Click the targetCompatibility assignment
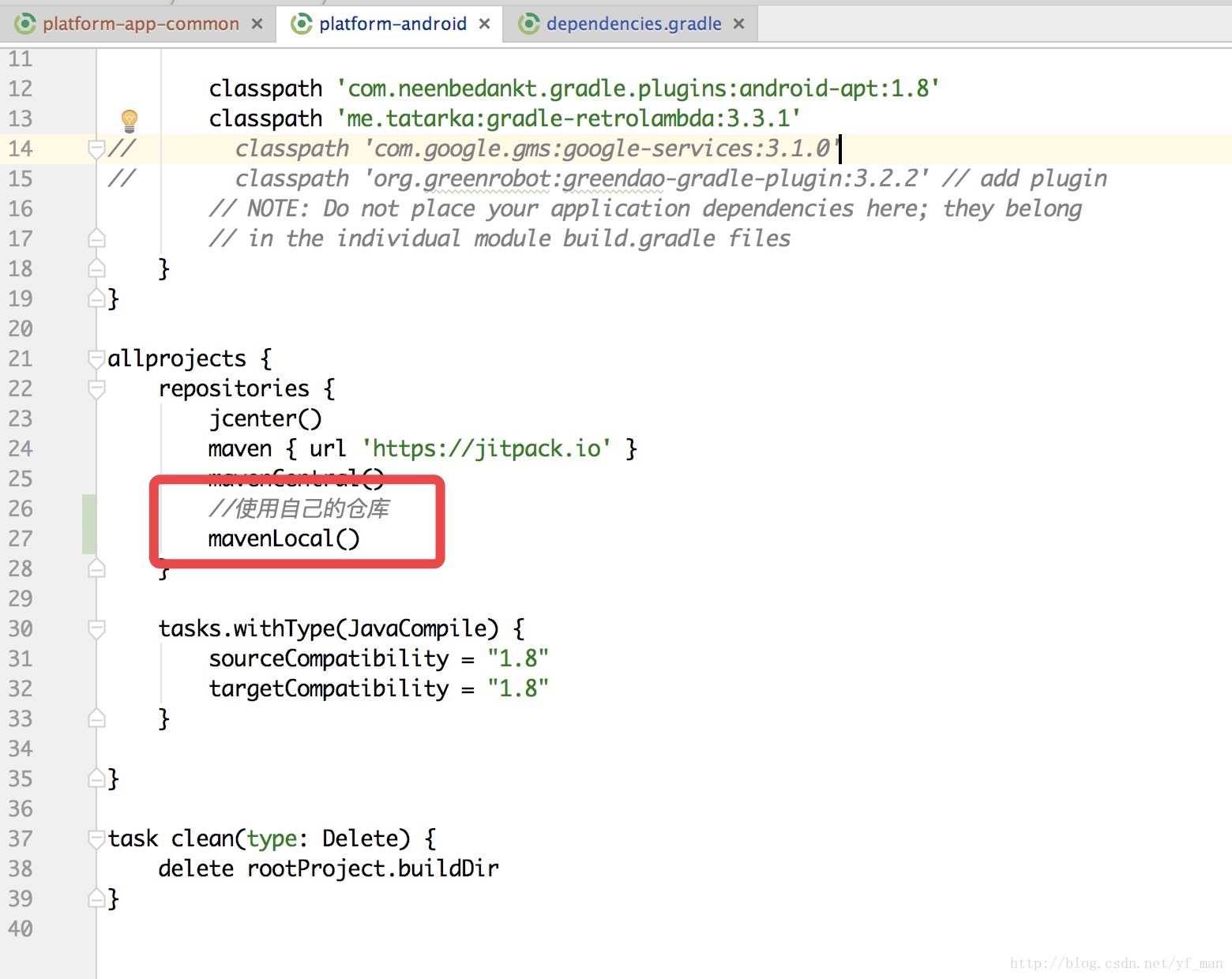The image size is (1232, 979). pyautogui.click(x=379, y=688)
